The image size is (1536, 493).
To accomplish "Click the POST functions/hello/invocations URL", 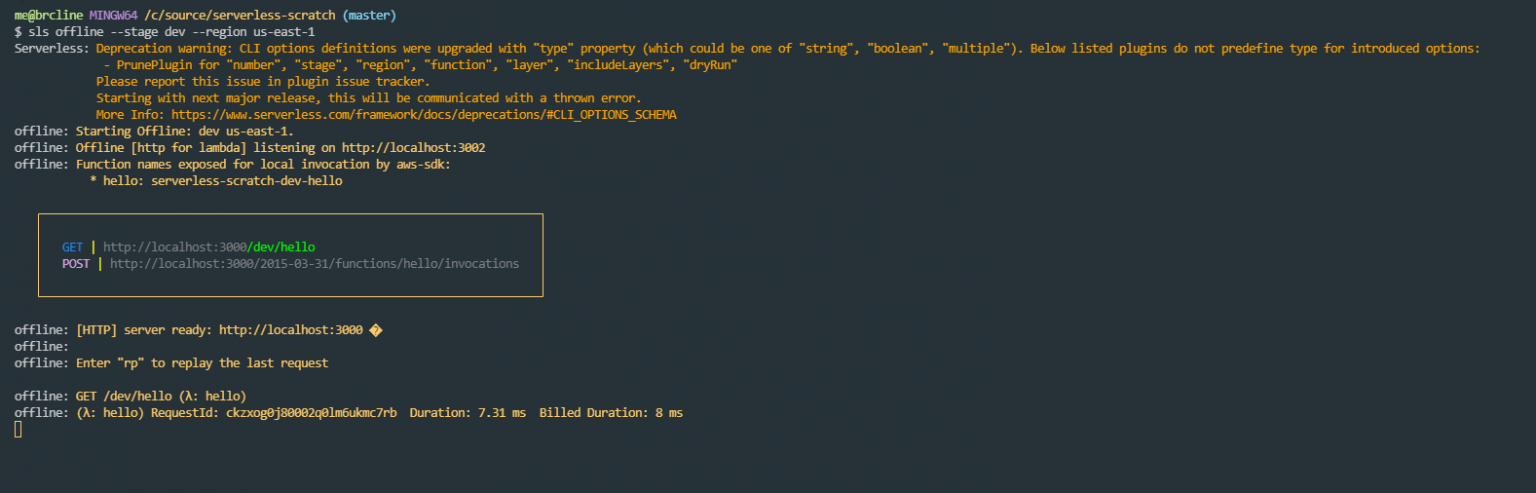I will click(x=314, y=264).
